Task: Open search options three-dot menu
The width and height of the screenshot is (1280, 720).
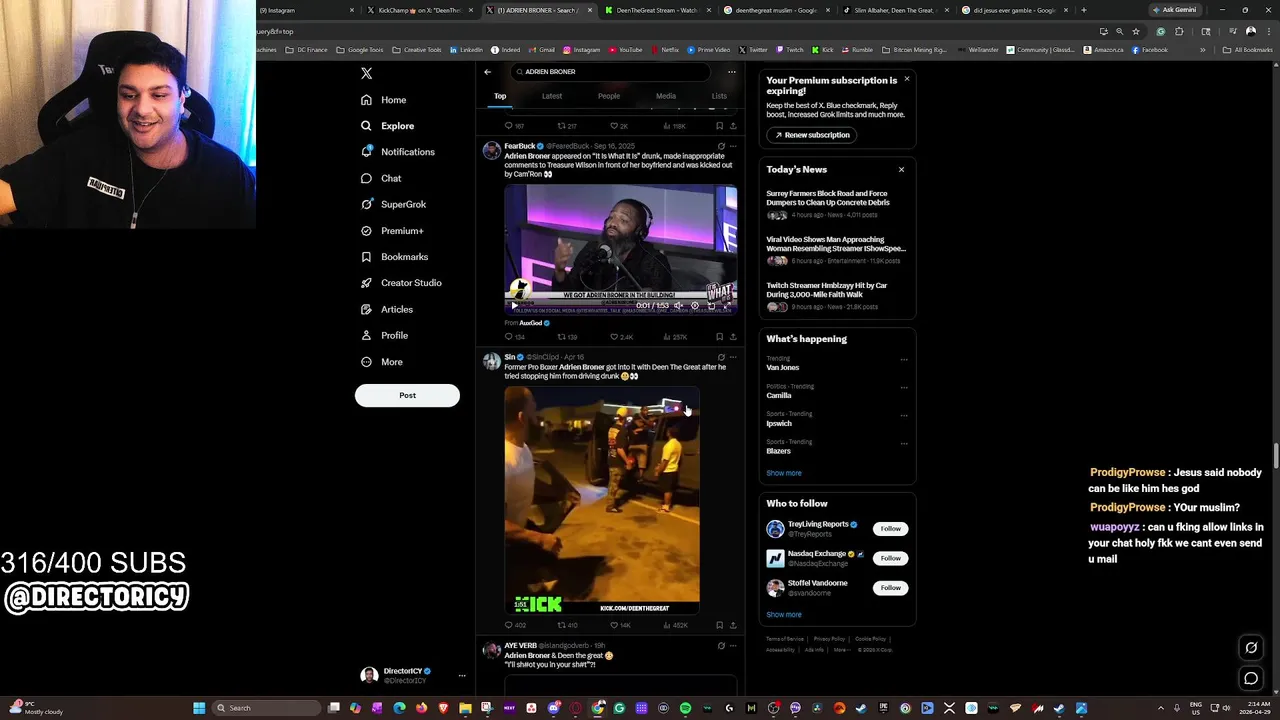Action: pos(731,72)
